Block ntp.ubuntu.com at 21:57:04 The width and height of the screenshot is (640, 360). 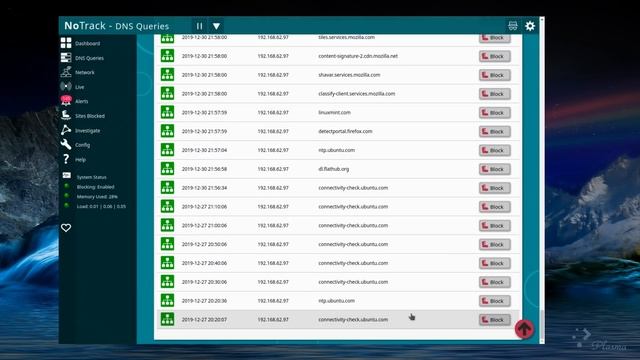495,150
